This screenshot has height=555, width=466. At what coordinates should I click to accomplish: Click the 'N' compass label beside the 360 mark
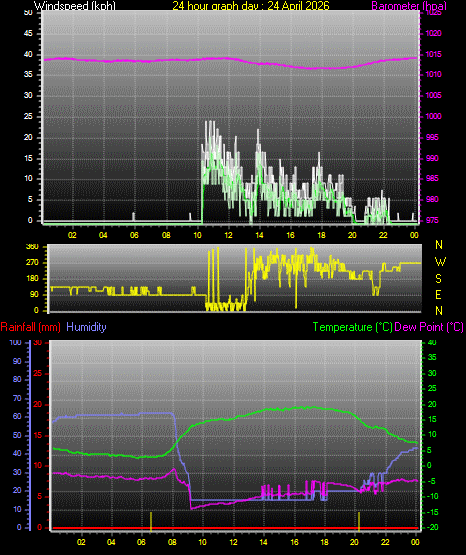[x=439, y=245]
